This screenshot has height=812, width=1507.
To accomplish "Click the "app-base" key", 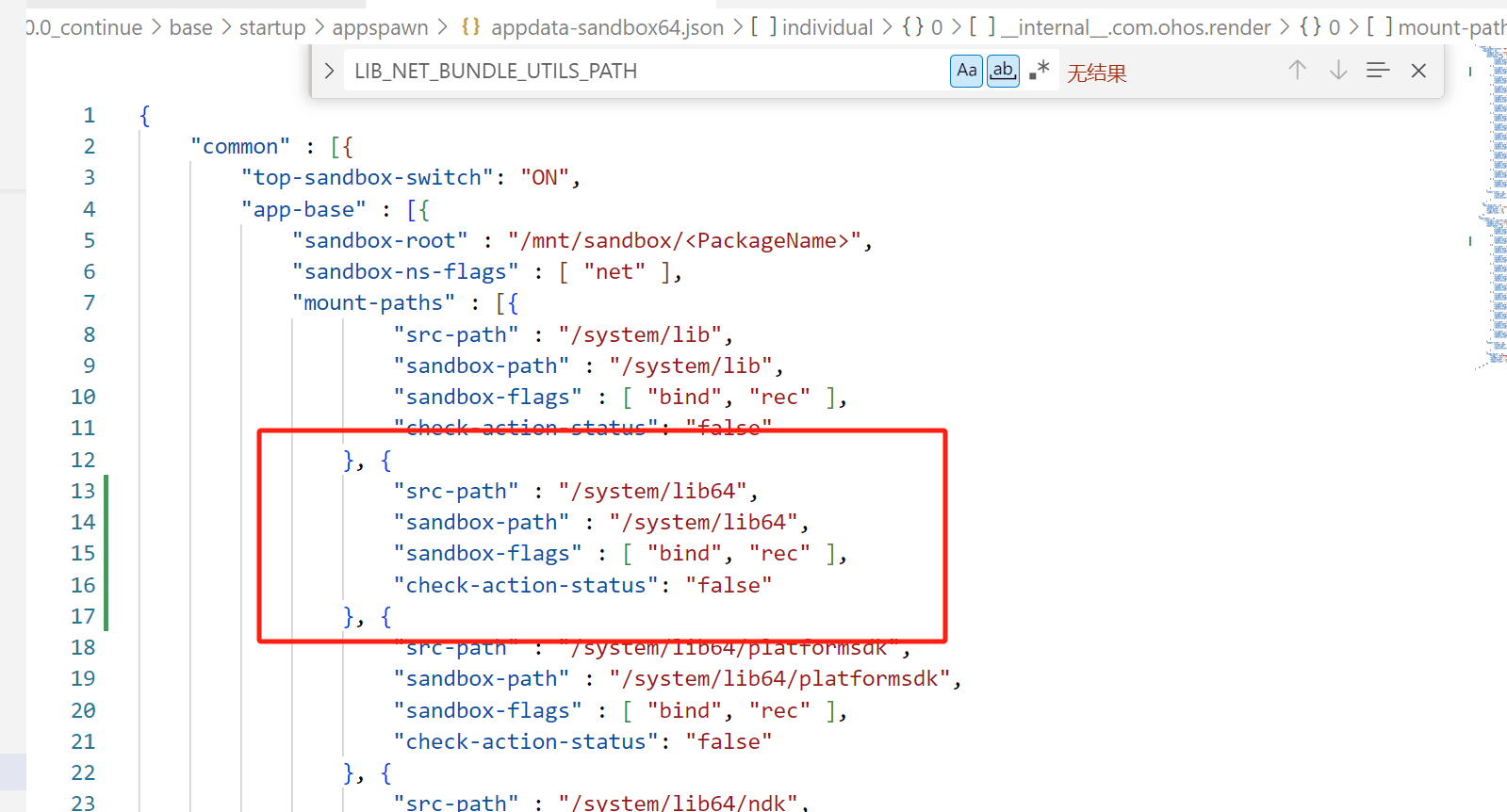I will (x=303, y=209).
